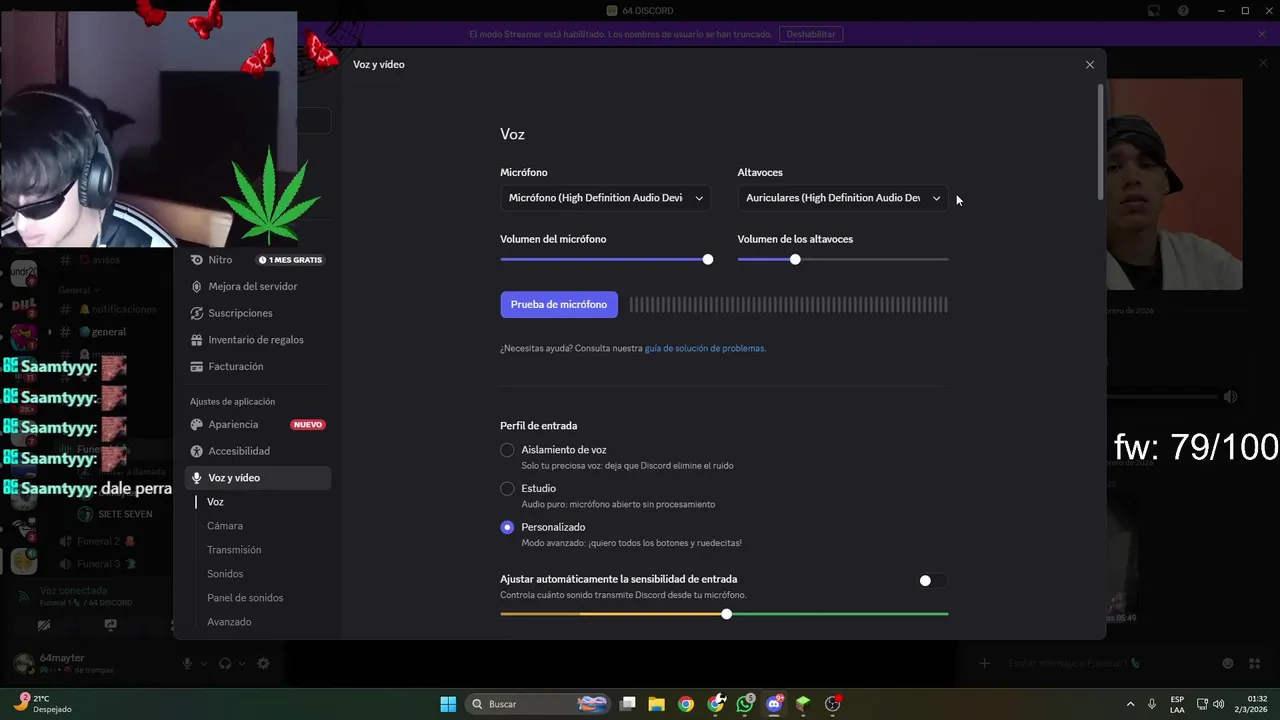This screenshot has height=720, width=1280.
Task: Click the Deshabilitar streamer mode button
Action: coord(810,34)
